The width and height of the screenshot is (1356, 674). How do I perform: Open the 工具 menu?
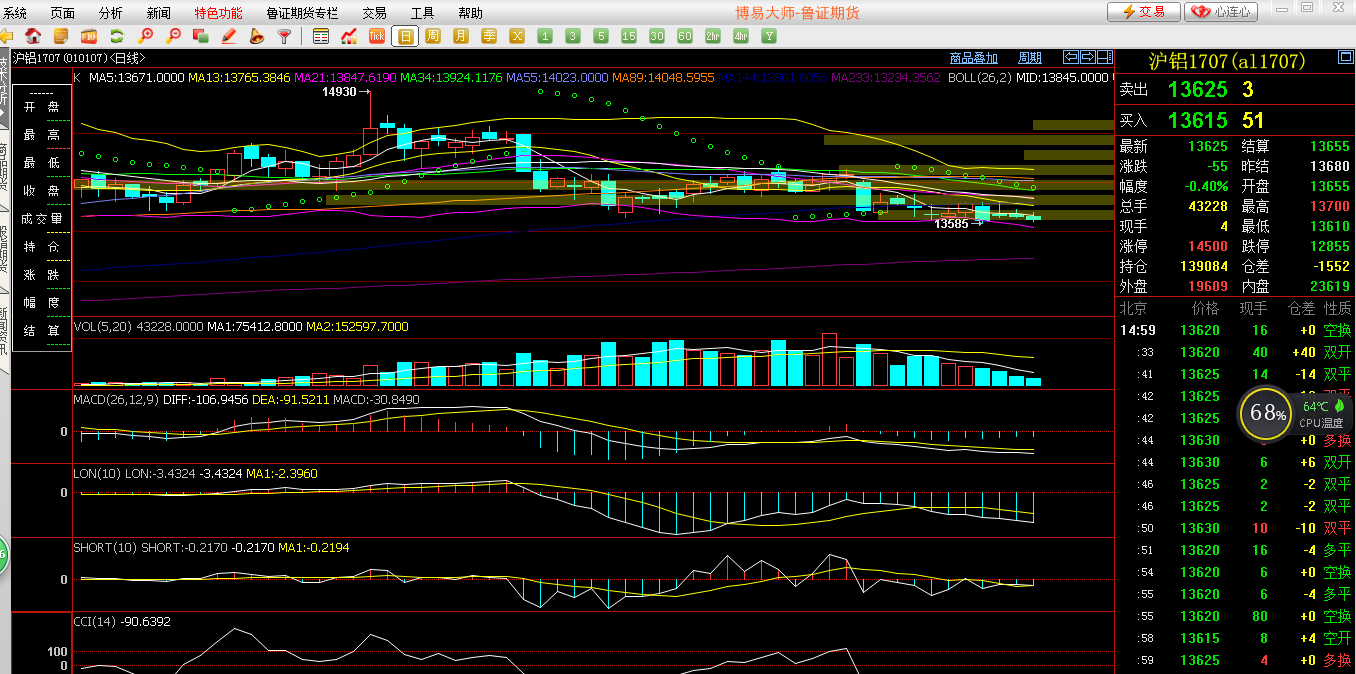tap(422, 13)
